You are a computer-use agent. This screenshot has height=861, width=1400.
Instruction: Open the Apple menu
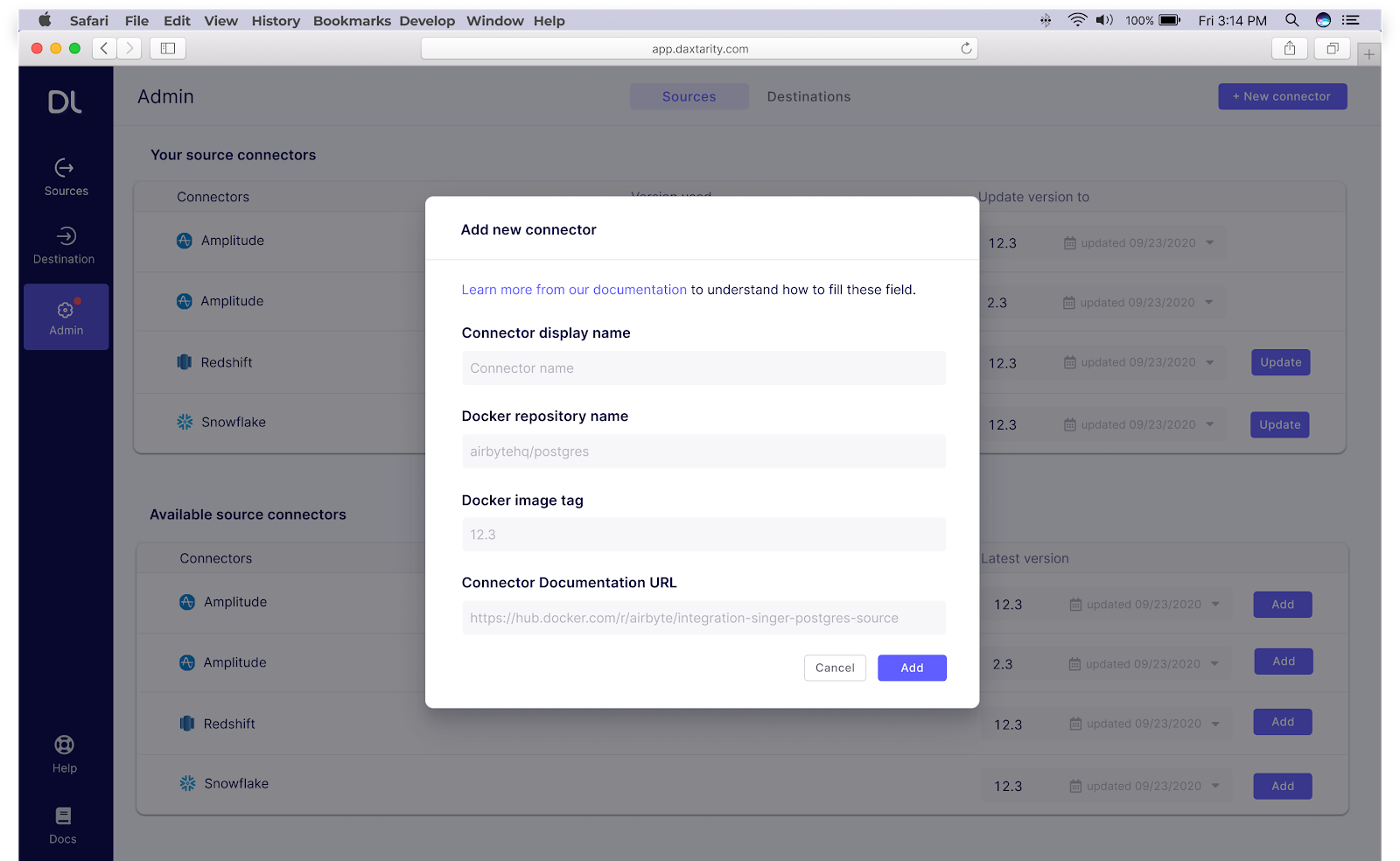[x=45, y=20]
